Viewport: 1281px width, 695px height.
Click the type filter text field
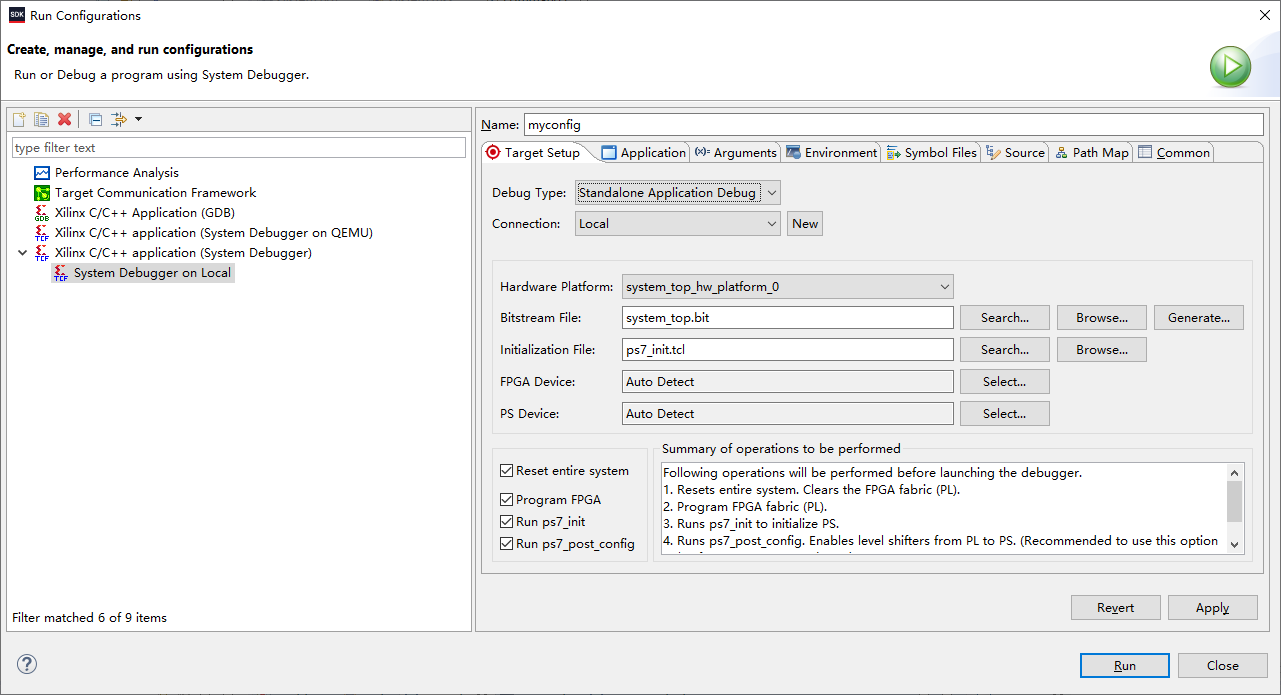click(239, 148)
